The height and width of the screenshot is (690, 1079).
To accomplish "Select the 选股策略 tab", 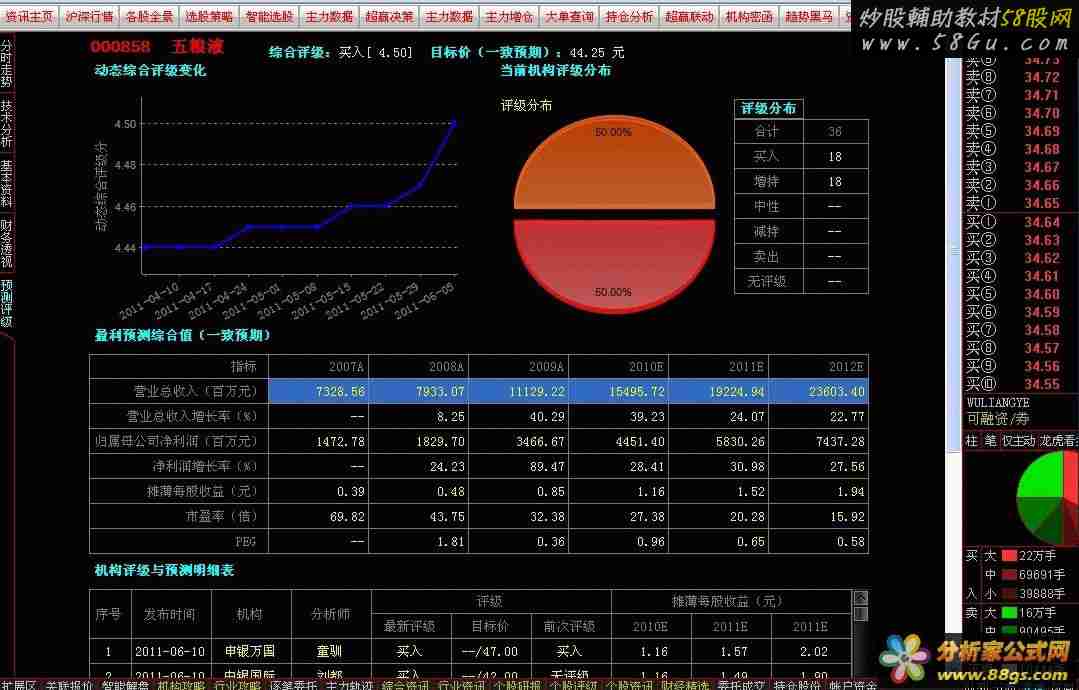I will pos(209,17).
